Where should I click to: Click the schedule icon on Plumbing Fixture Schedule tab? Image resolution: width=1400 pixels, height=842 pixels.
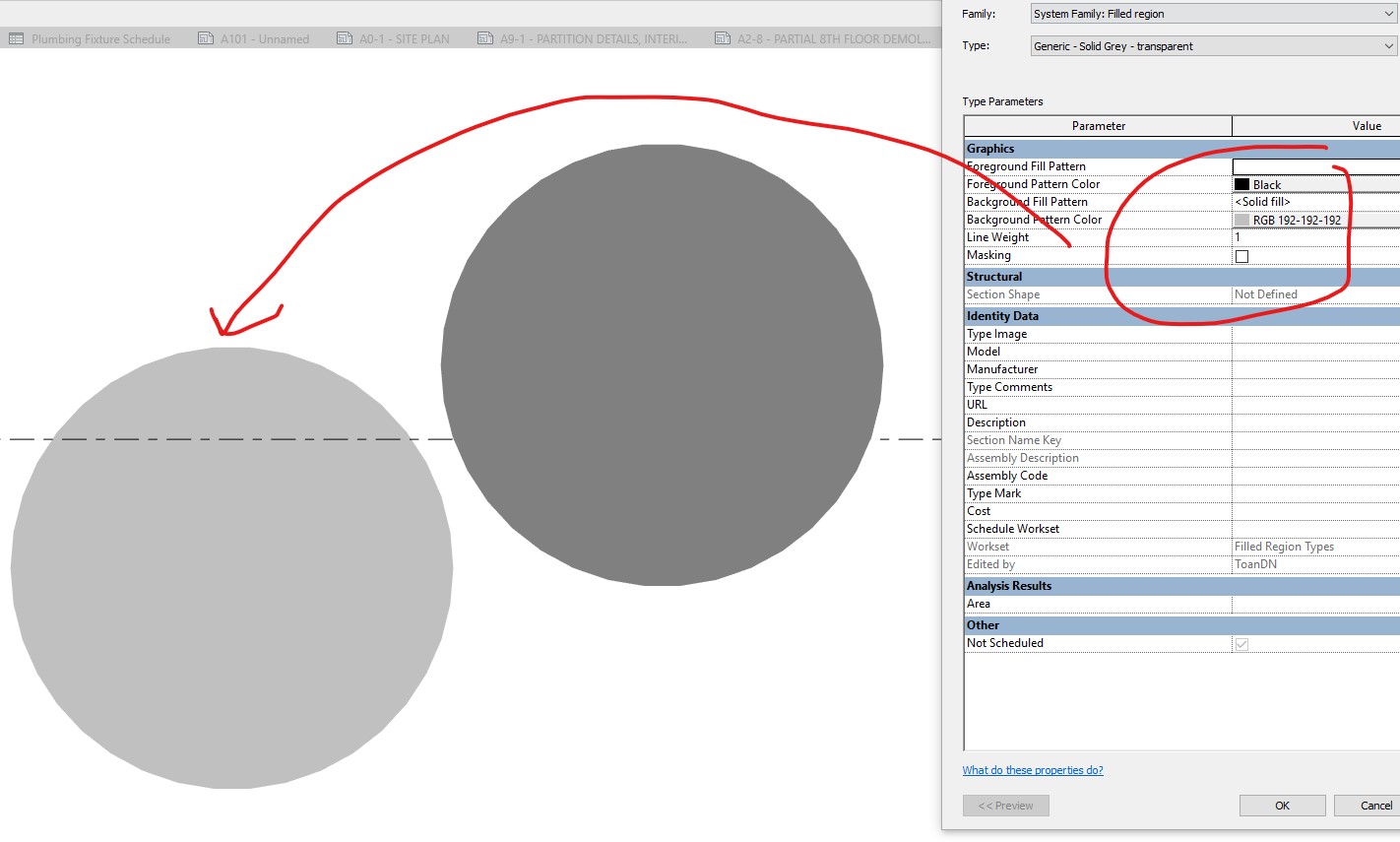(17, 38)
